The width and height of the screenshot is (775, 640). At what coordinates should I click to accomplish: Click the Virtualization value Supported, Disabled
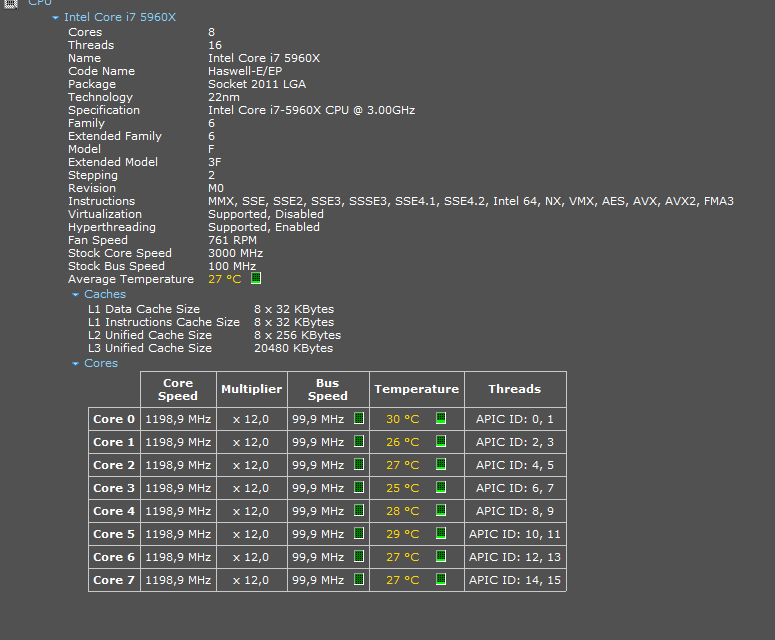tap(266, 214)
